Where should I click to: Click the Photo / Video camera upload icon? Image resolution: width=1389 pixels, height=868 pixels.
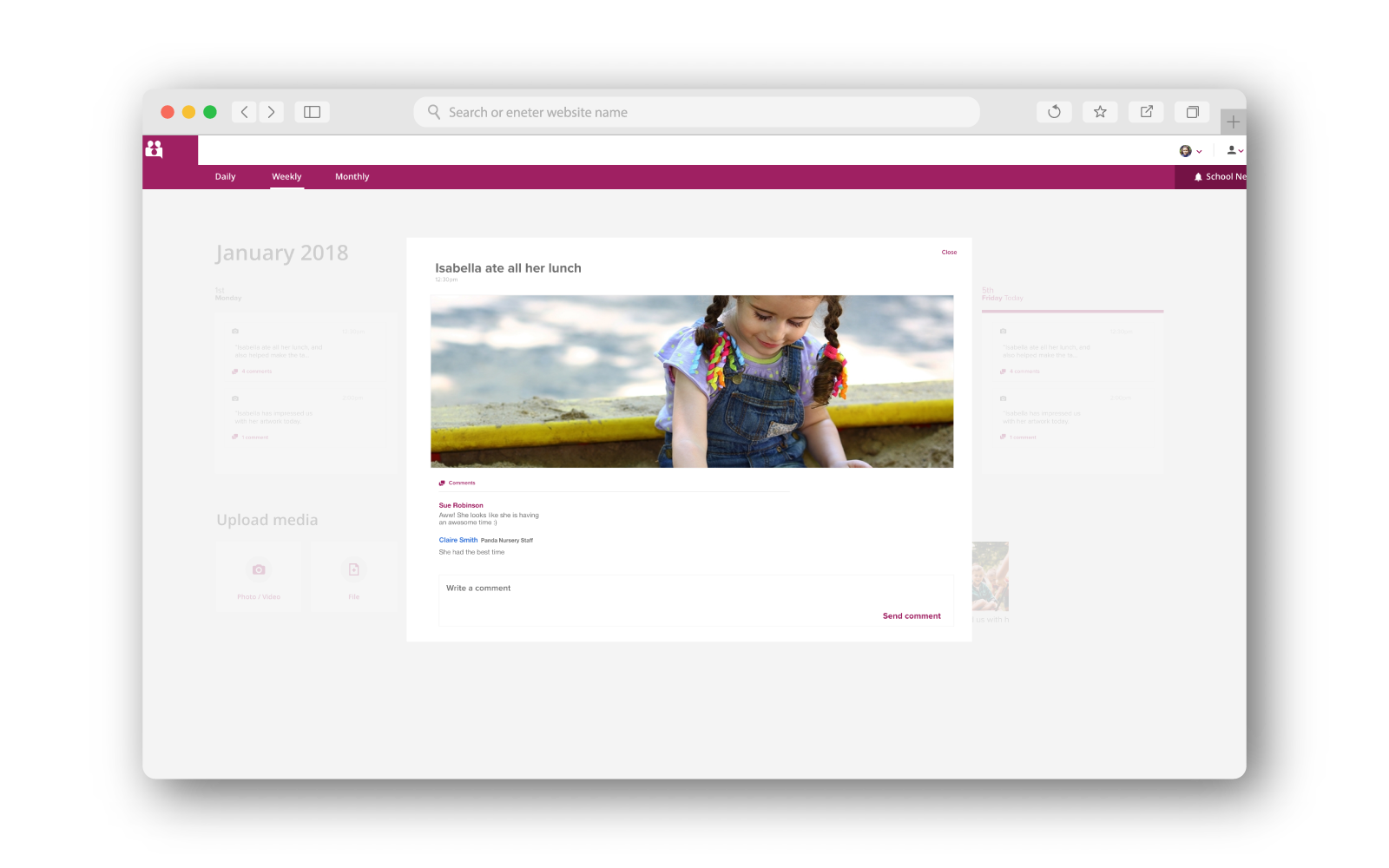[x=259, y=569]
